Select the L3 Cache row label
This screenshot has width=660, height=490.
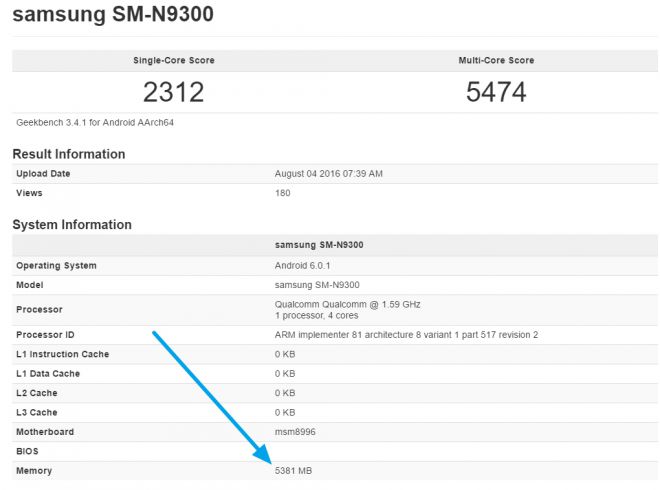38,412
